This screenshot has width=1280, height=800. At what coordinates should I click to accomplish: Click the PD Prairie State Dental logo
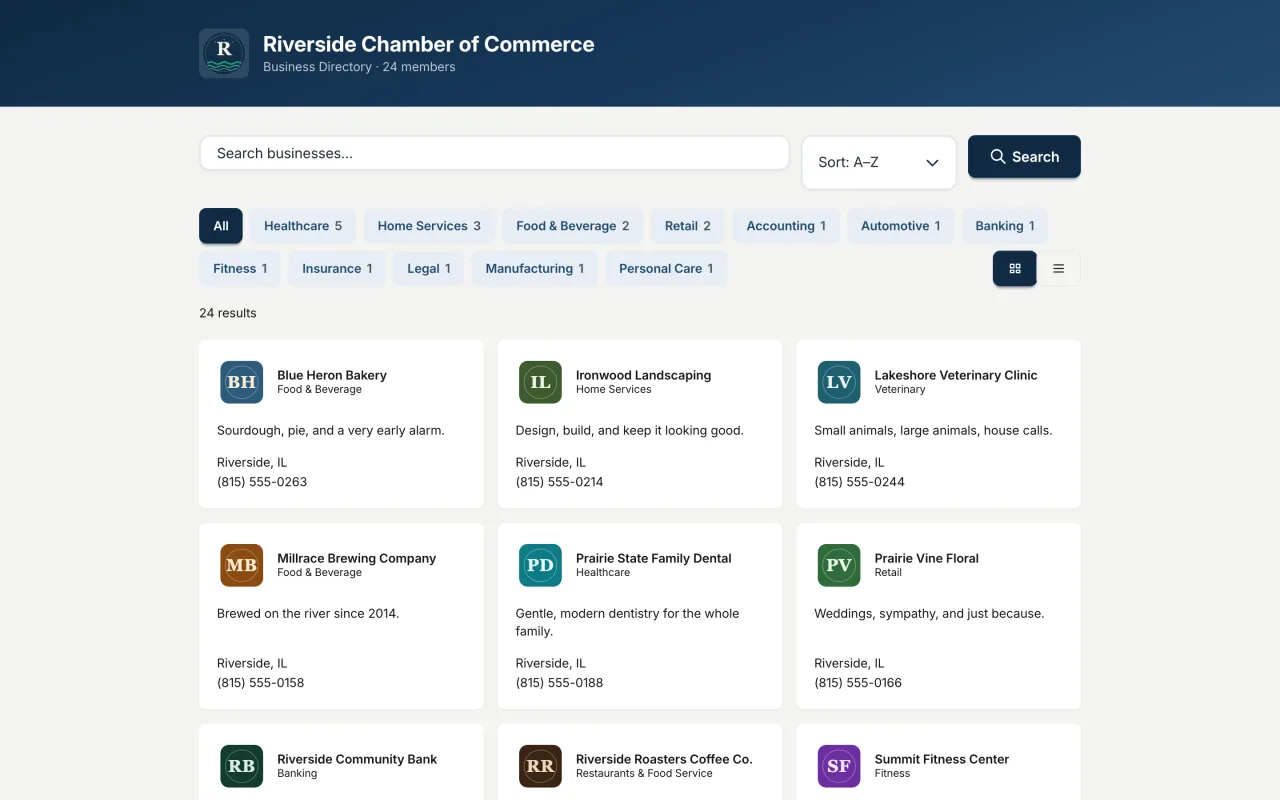pyautogui.click(x=540, y=565)
